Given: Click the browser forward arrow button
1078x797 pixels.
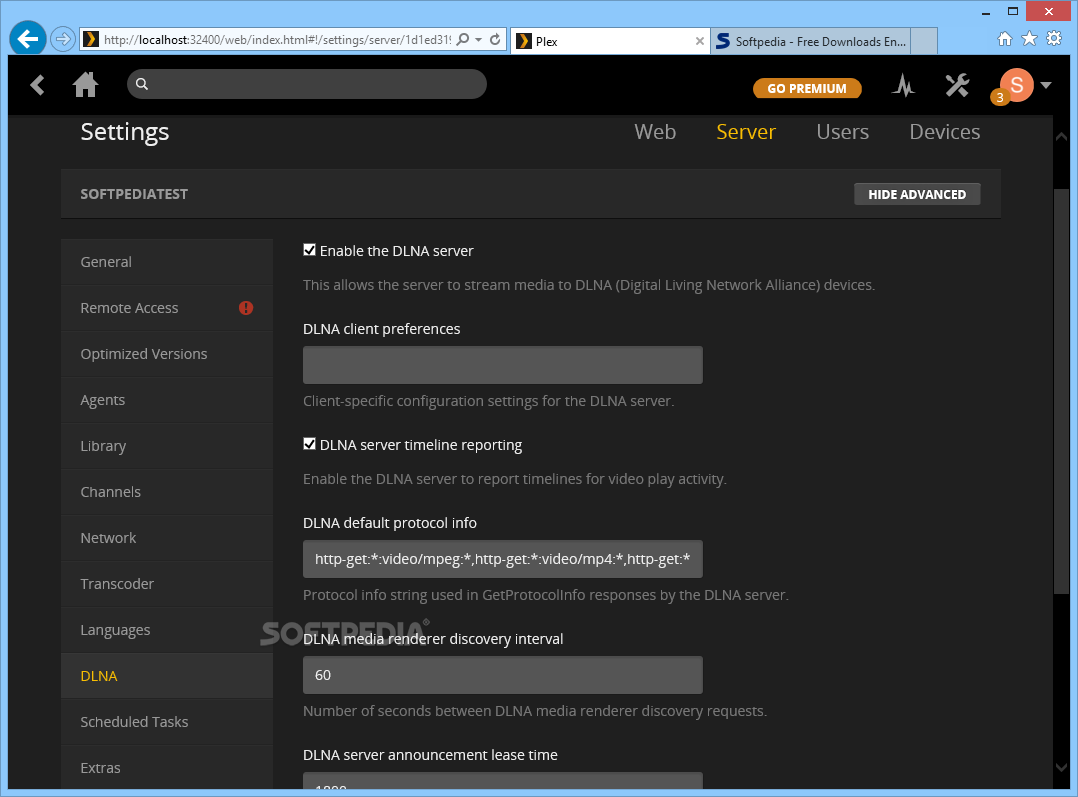Looking at the screenshot, I should point(63,39).
